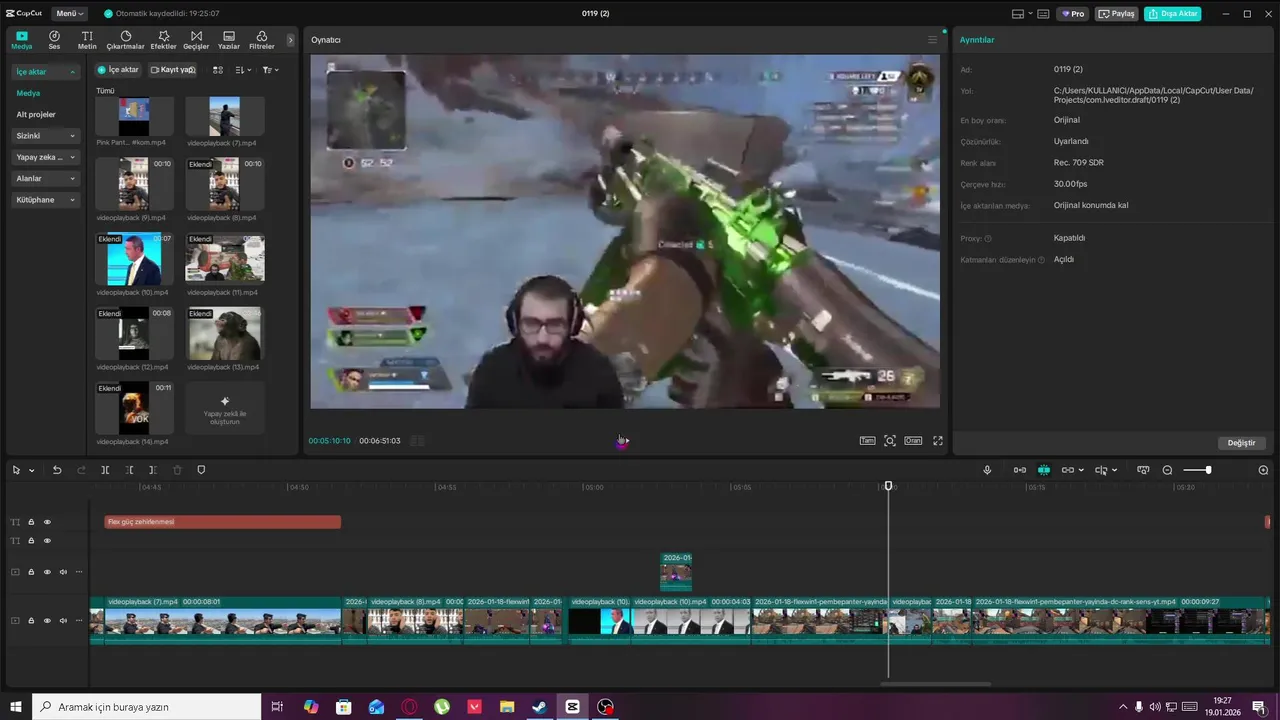Screen dimensions: 1280x720
Task: Mute the main video track audio
Action: pyautogui.click(x=63, y=621)
